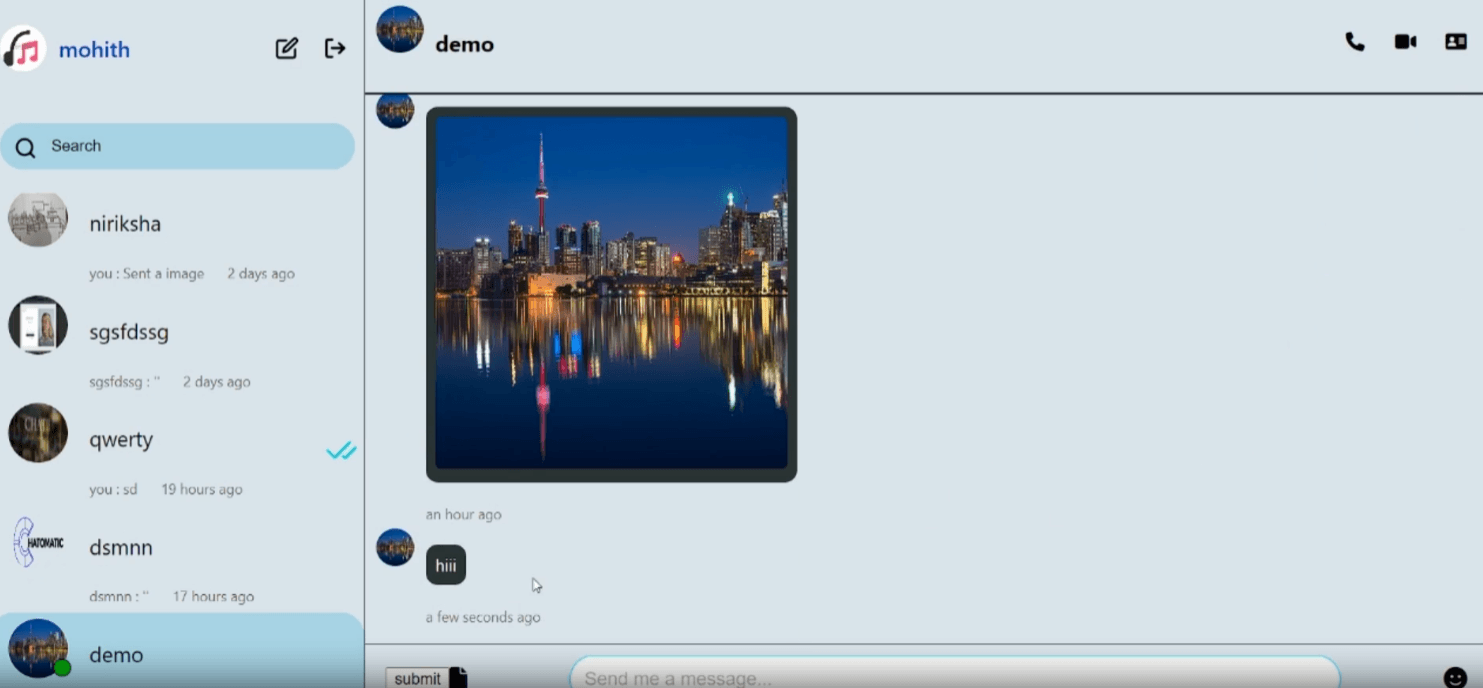Screen dimensions: 1483x688
Task: Compose a new chat with edit icon
Action: 287,48
